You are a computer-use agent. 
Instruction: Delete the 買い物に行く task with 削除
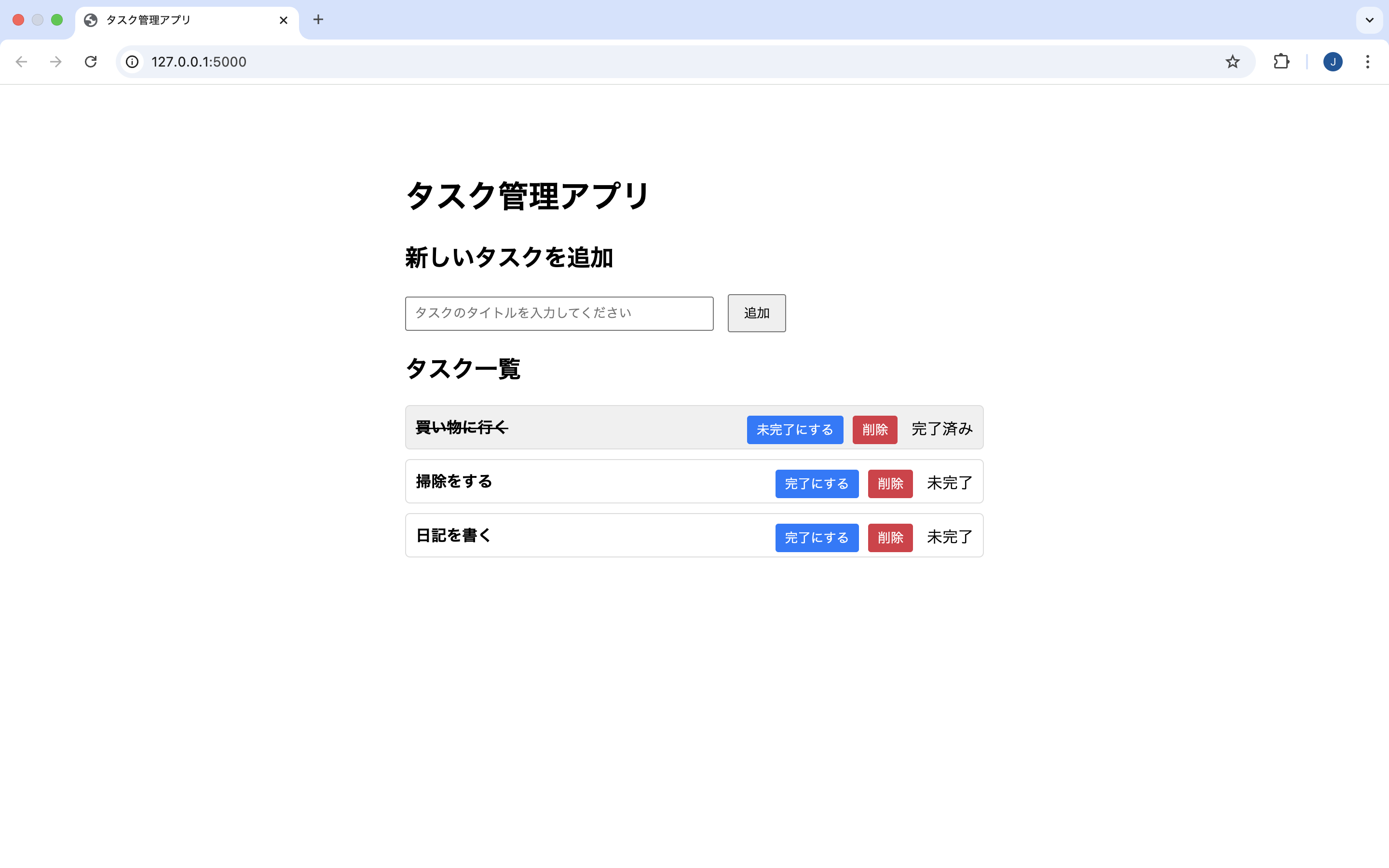(874, 429)
